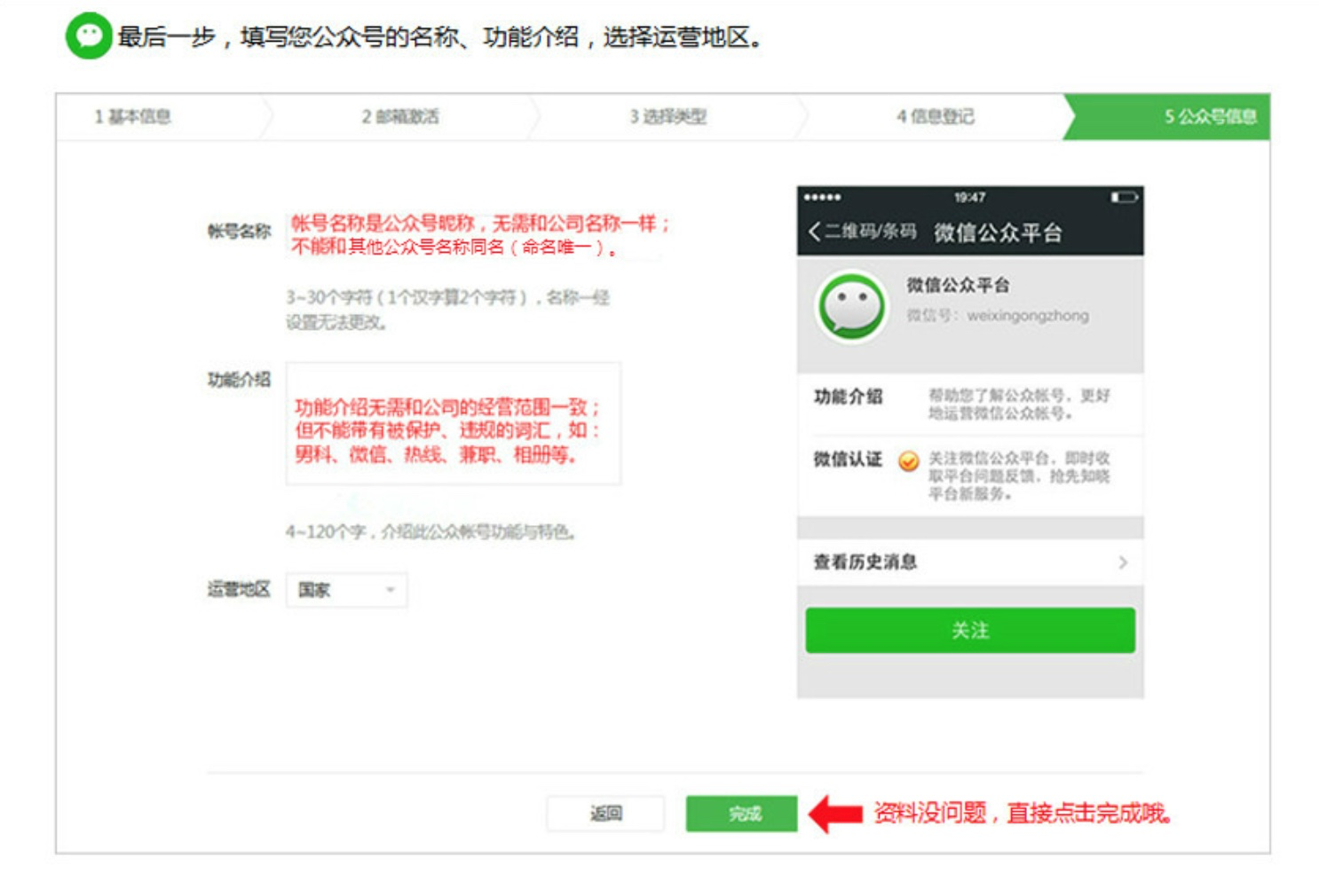Image resolution: width=1319 pixels, height=896 pixels.
Task: Click the 帐号名称 input field
Action: [x=475, y=235]
